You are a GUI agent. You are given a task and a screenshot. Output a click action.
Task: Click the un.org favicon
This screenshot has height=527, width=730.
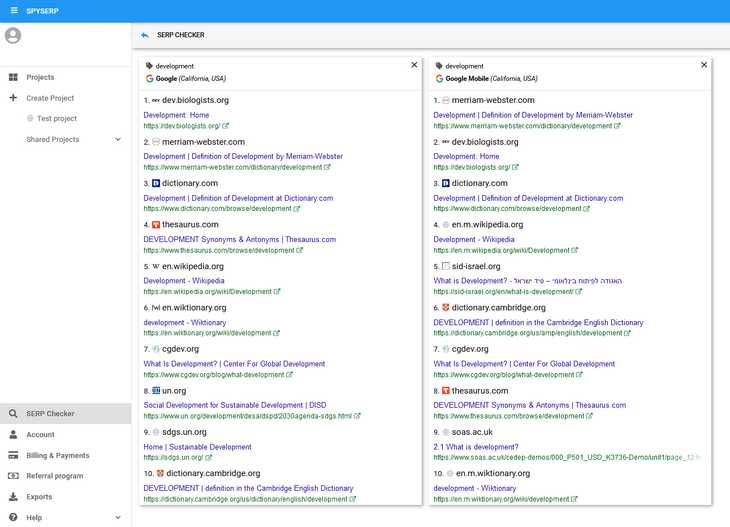tap(156, 391)
